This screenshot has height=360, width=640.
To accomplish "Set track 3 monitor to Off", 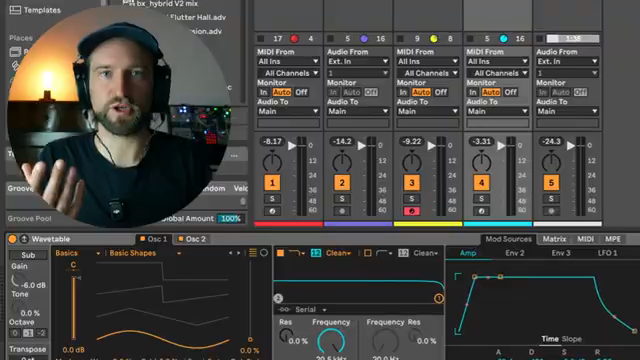I will click(440, 92).
